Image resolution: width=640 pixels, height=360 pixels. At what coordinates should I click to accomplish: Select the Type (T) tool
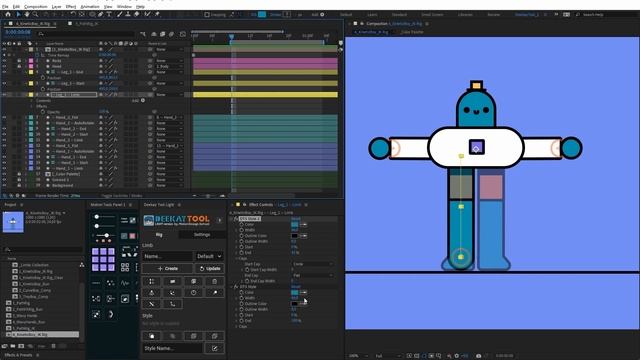tap(109, 14)
